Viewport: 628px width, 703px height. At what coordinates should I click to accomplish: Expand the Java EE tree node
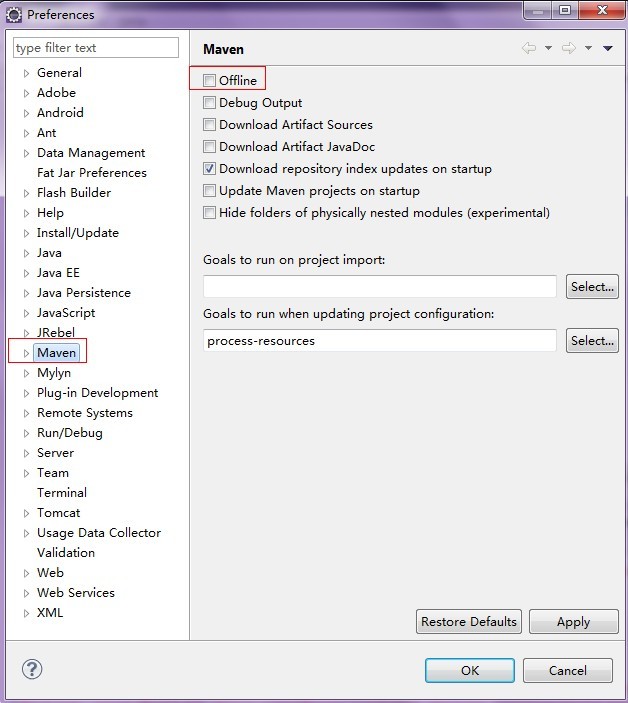(27, 273)
